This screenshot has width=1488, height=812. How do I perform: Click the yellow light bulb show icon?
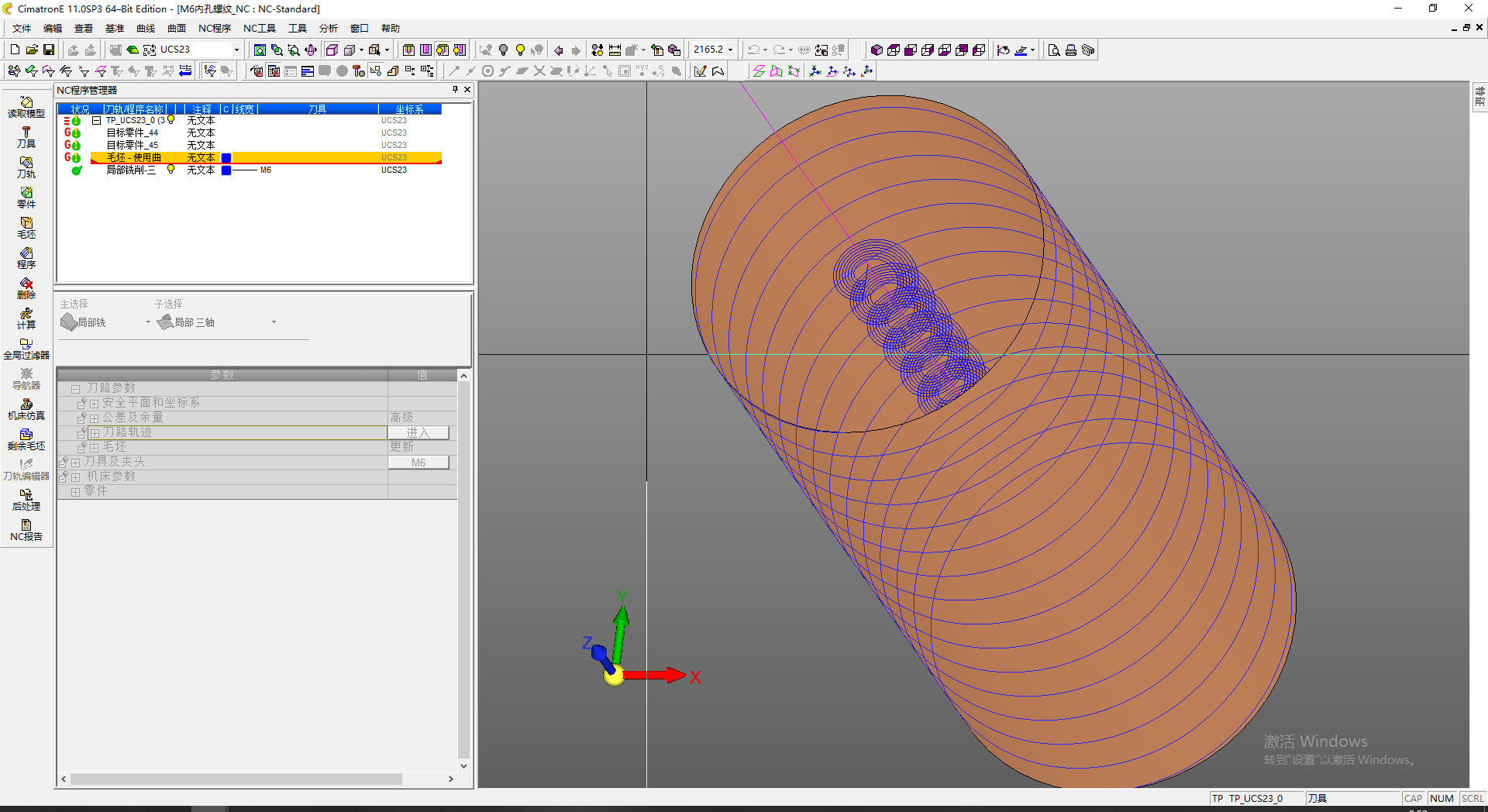tap(520, 50)
